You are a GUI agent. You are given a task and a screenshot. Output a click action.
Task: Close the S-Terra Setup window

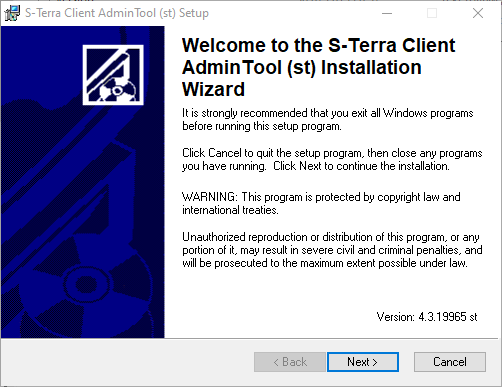pyautogui.click(x=478, y=13)
